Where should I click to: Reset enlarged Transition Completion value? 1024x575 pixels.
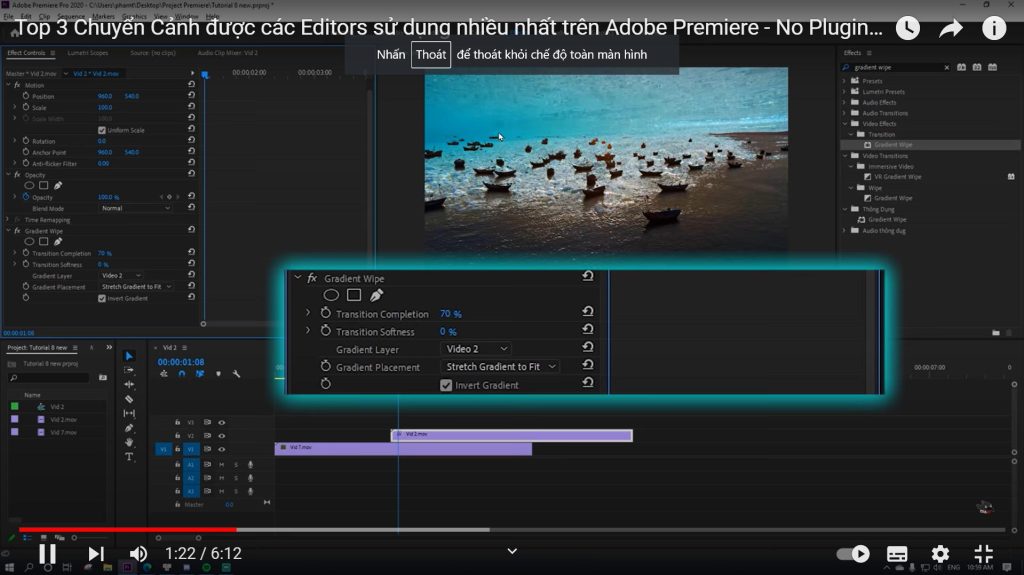coord(588,312)
